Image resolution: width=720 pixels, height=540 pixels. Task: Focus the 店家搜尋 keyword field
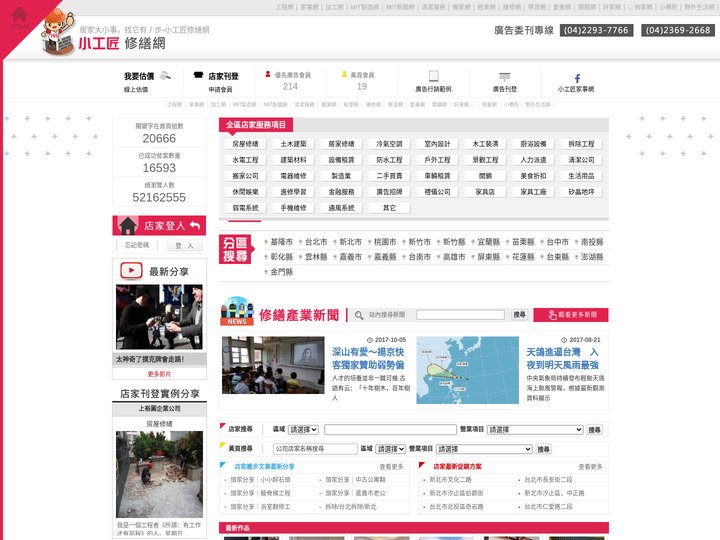click(x=390, y=430)
